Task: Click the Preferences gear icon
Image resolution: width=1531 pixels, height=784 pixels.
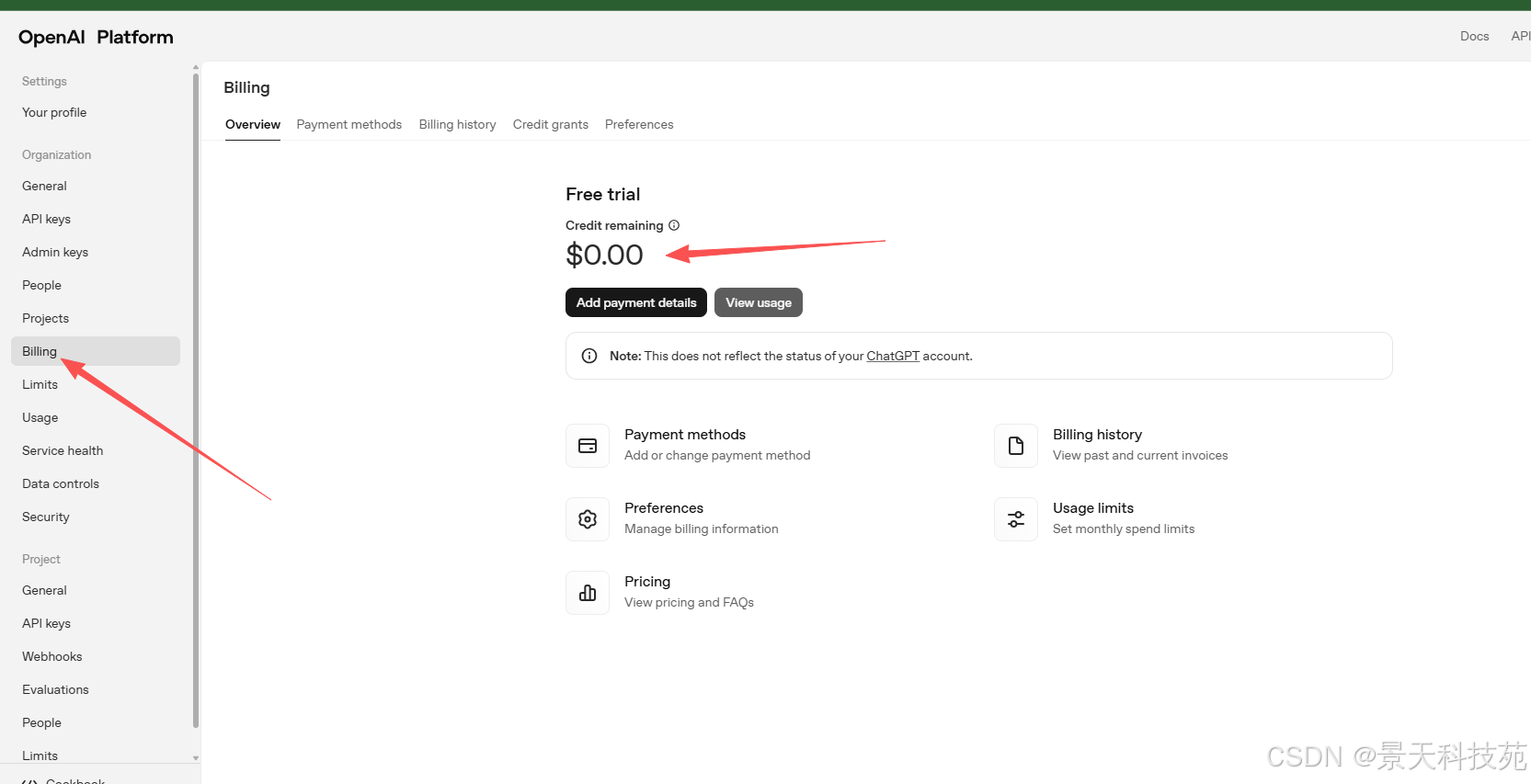Action: tap(588, 519)
